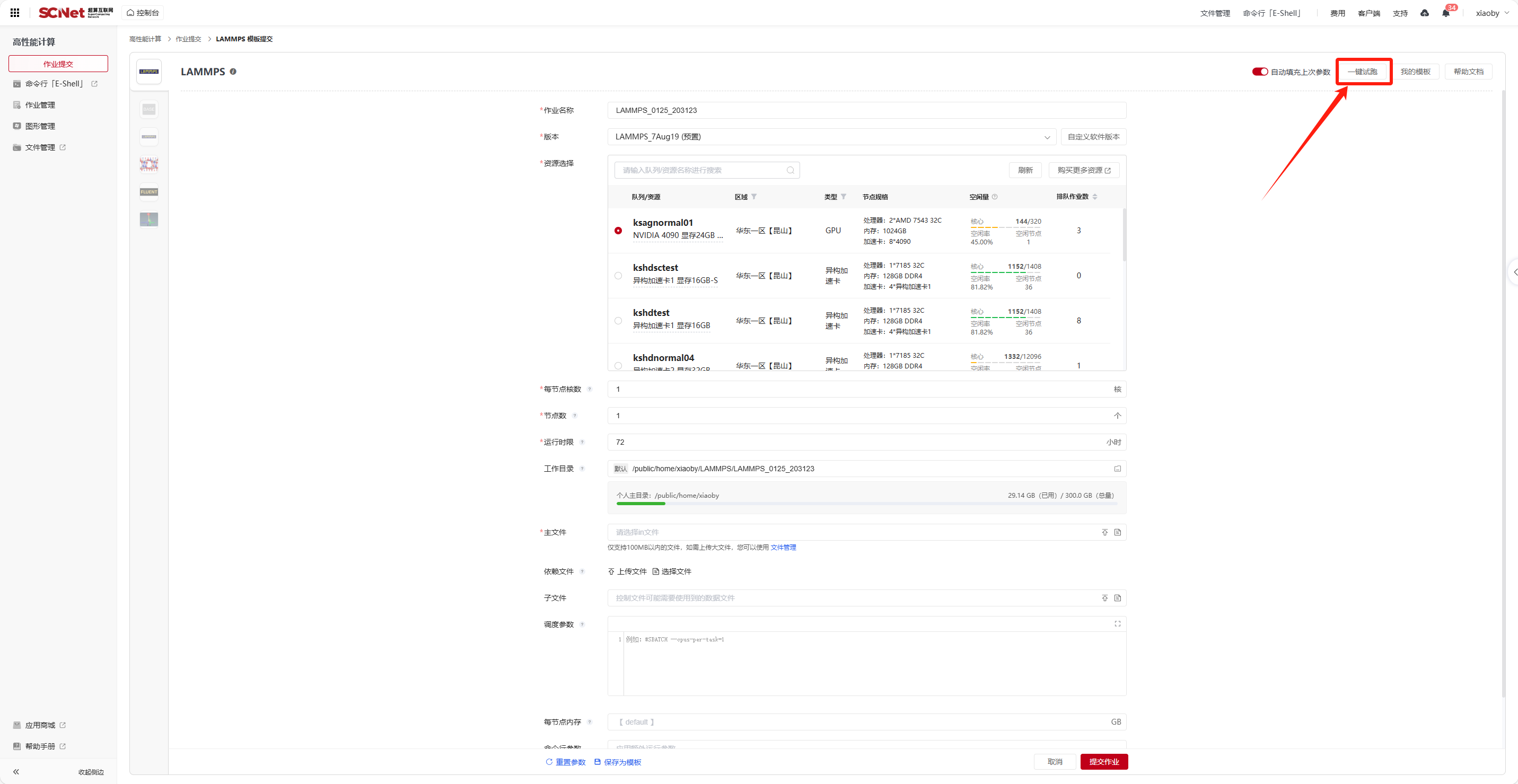The width and height of the screenshot is (1518, 784).
Task: Click the Cancel button at bottom
Action: click(x=1055, y=762)
